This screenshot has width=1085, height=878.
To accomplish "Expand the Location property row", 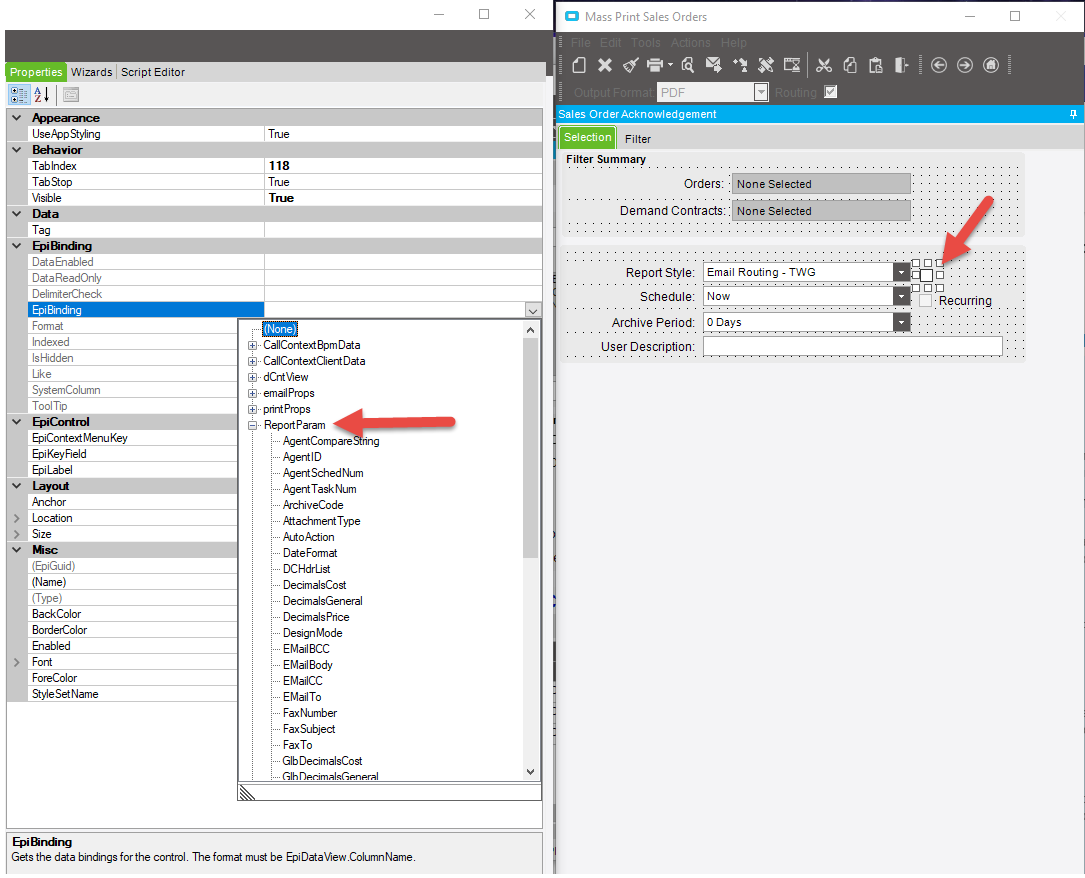I will (x=17, y=518).
